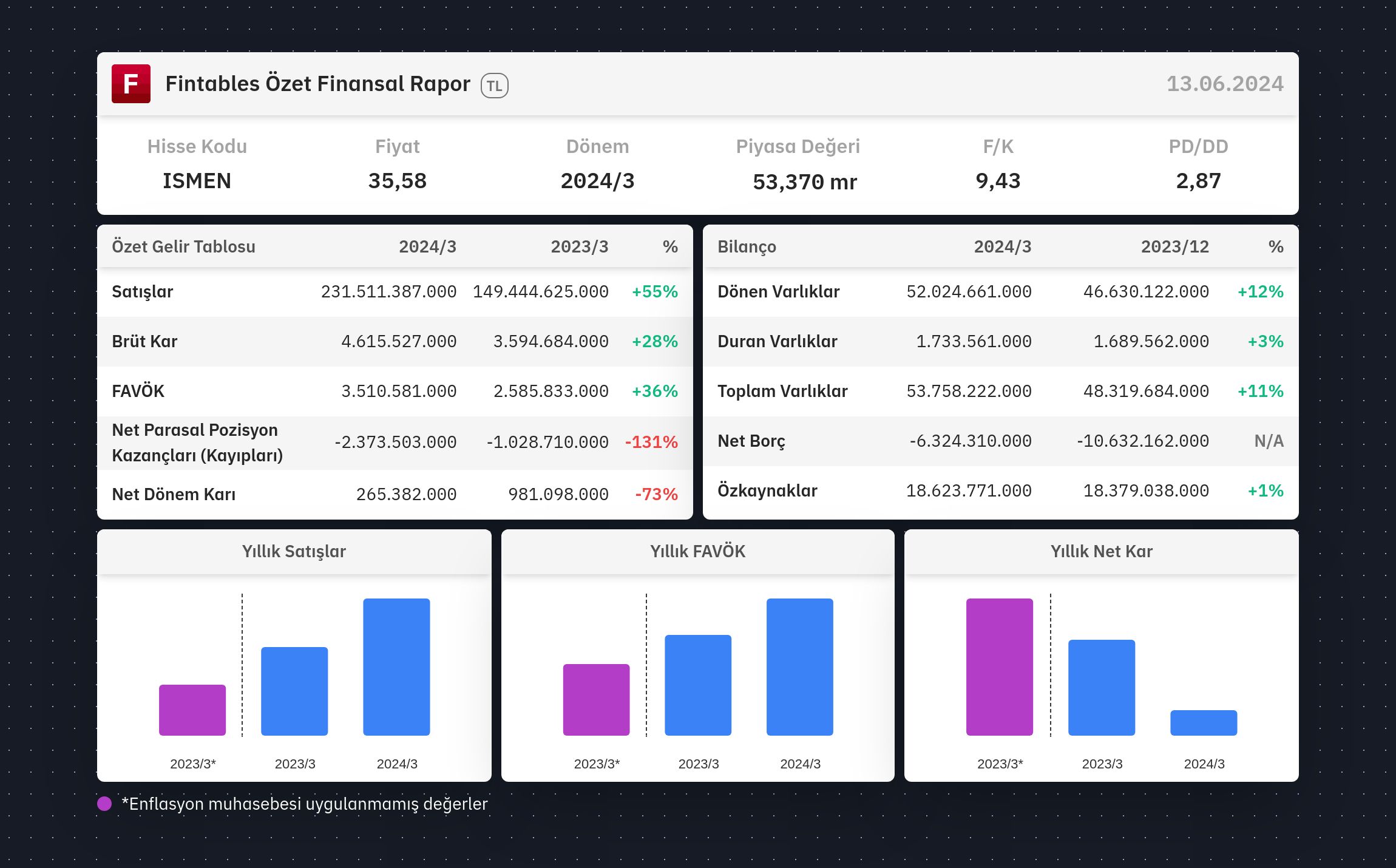Click the report date 13.06.2024
Viewport: 1396px width, 868px height.
tap(1225, 84)
